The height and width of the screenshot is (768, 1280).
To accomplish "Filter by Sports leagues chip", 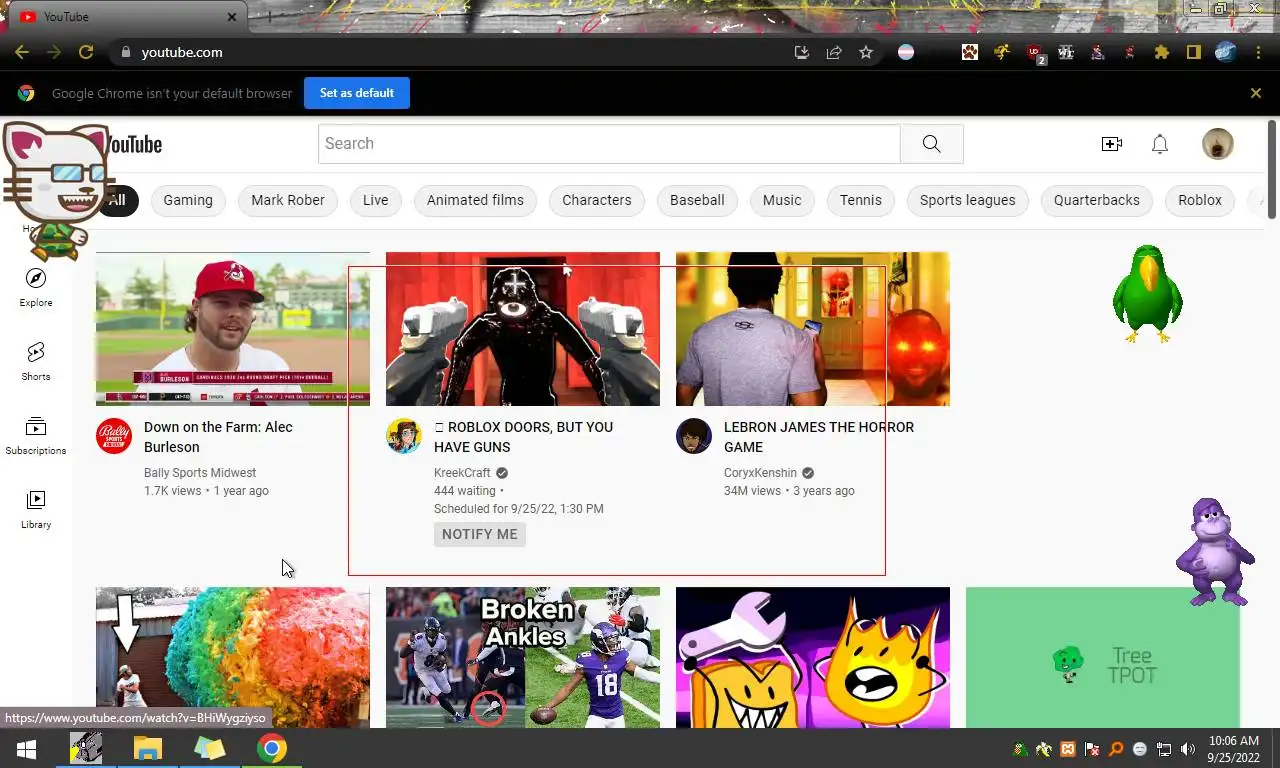I will click(968, 200).
